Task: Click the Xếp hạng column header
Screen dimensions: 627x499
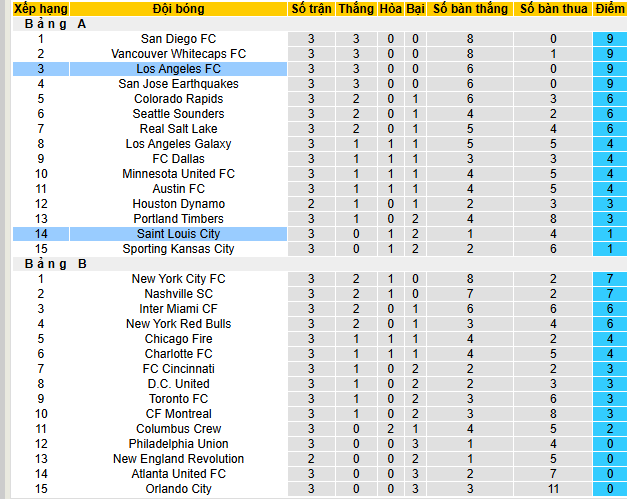Action: point(40,9)
